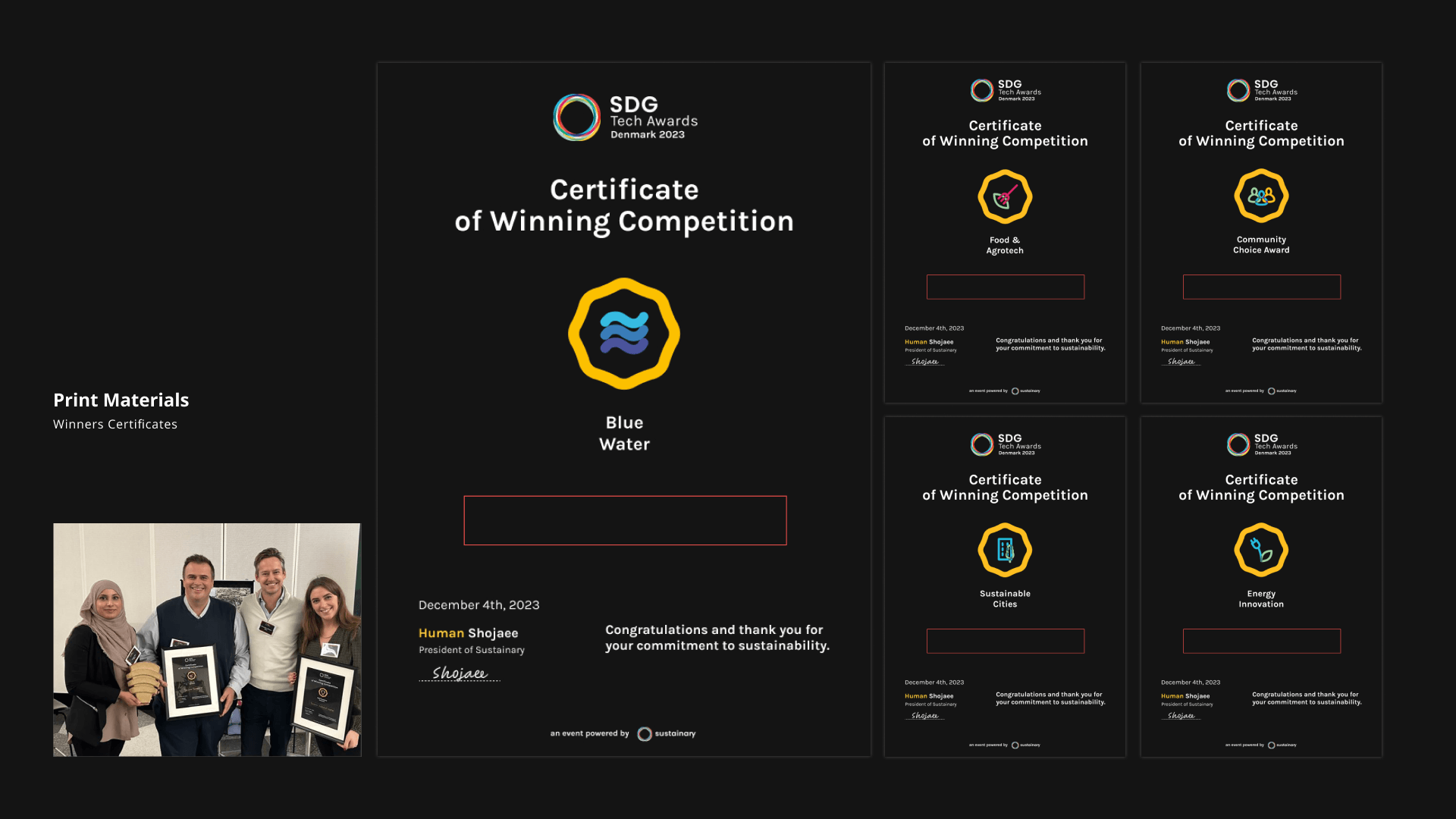The height and width of the screenshot is (819, 1456).
Task: Click the Shojaee signature on the large certificate
Action: tap(460, 673)
